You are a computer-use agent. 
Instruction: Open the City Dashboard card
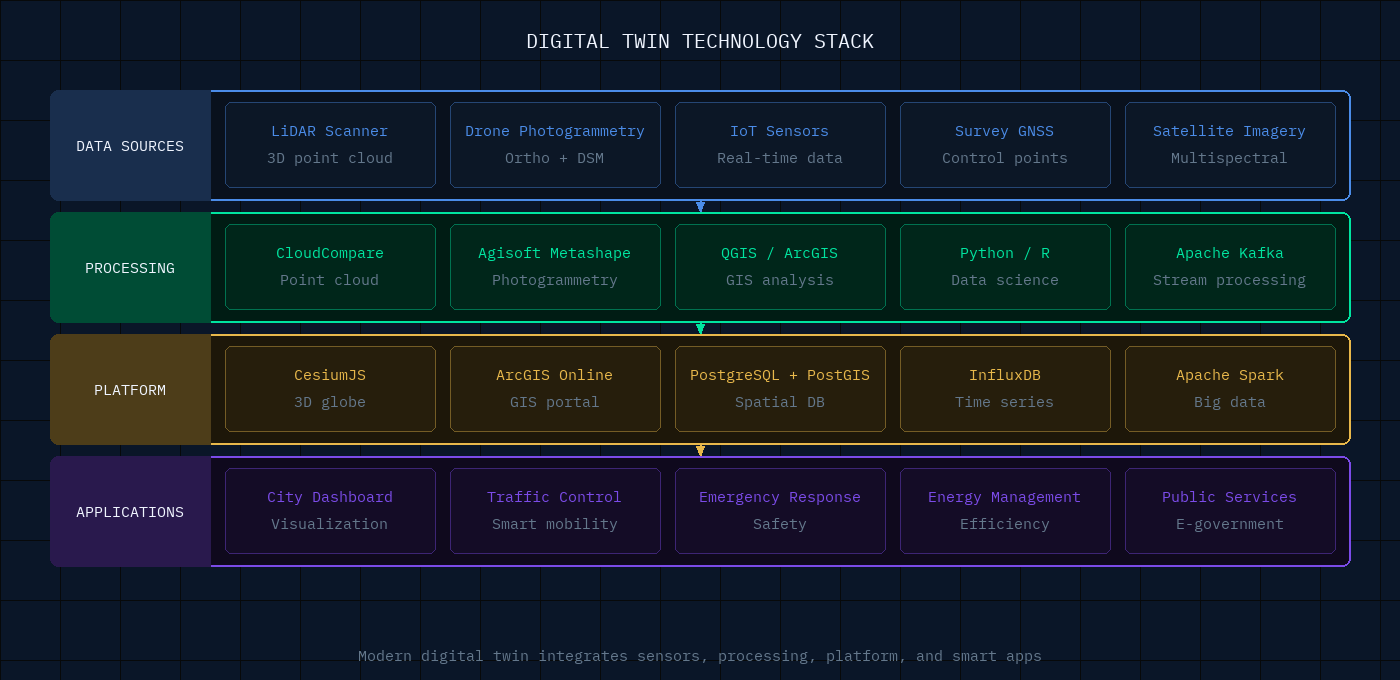click(x=330, y=511)
